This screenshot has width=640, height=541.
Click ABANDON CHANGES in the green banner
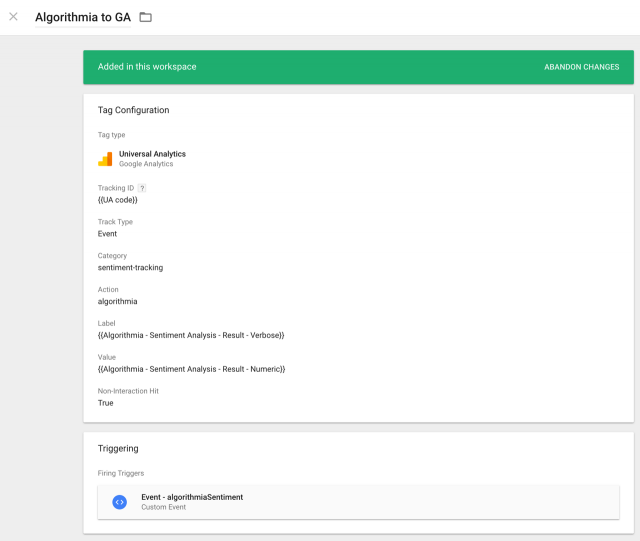(x=581, y=67)
